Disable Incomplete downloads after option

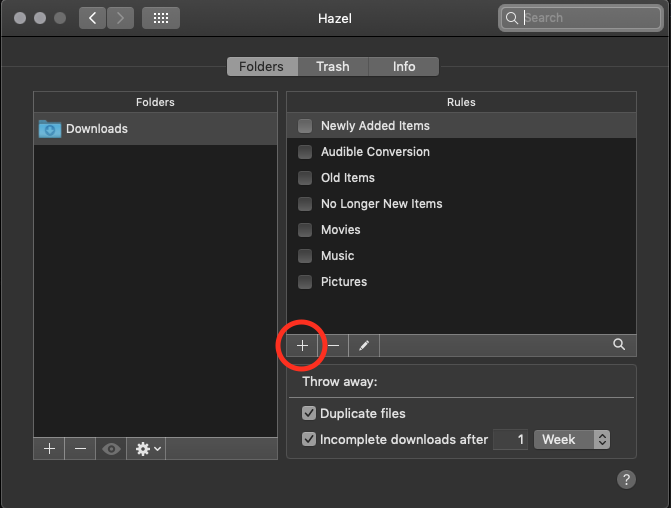click(x=309, y=439)
